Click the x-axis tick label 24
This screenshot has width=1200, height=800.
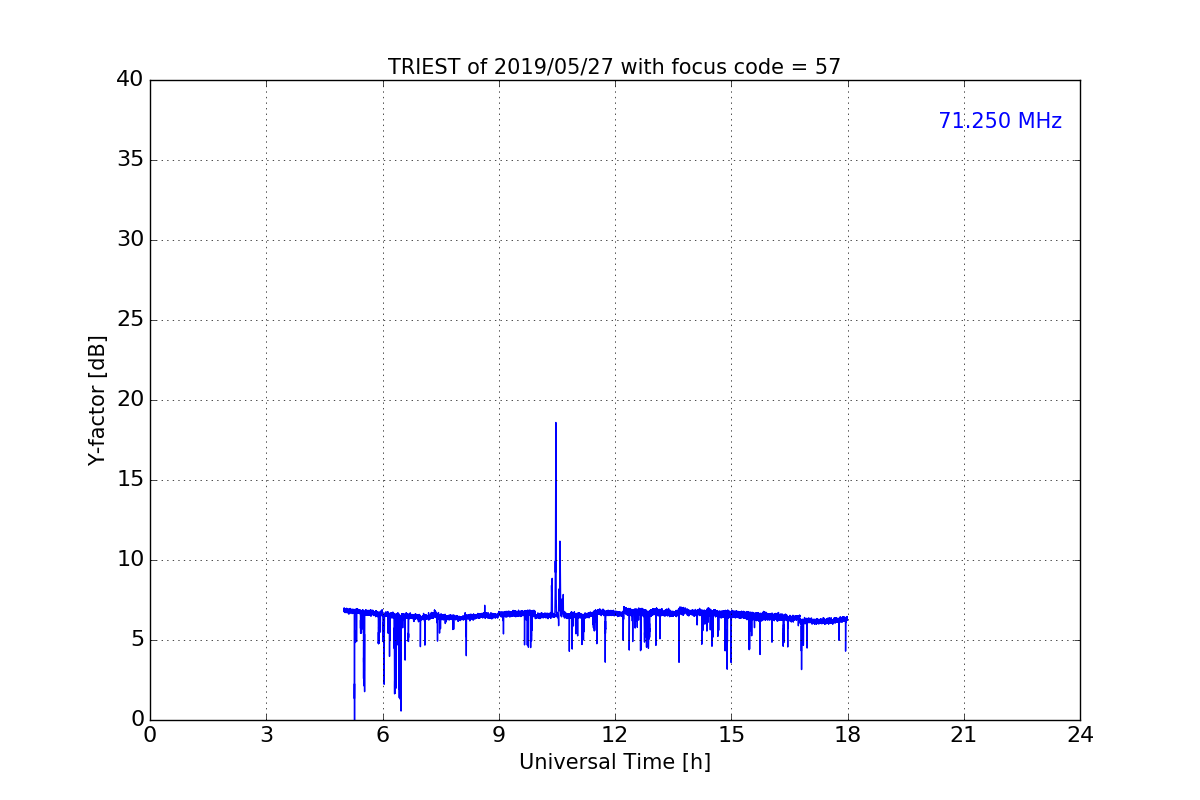click(x=1080, y=735)
